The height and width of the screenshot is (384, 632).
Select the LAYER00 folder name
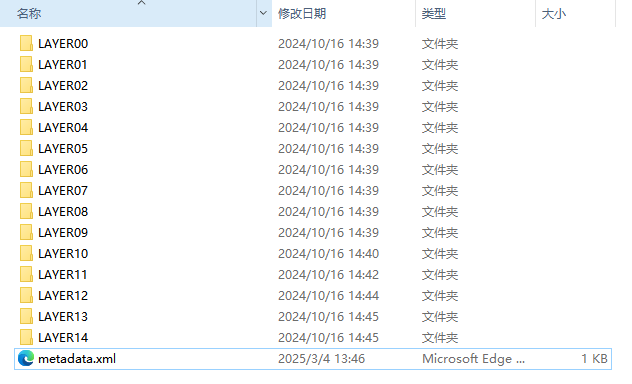[x=63, y=44]
